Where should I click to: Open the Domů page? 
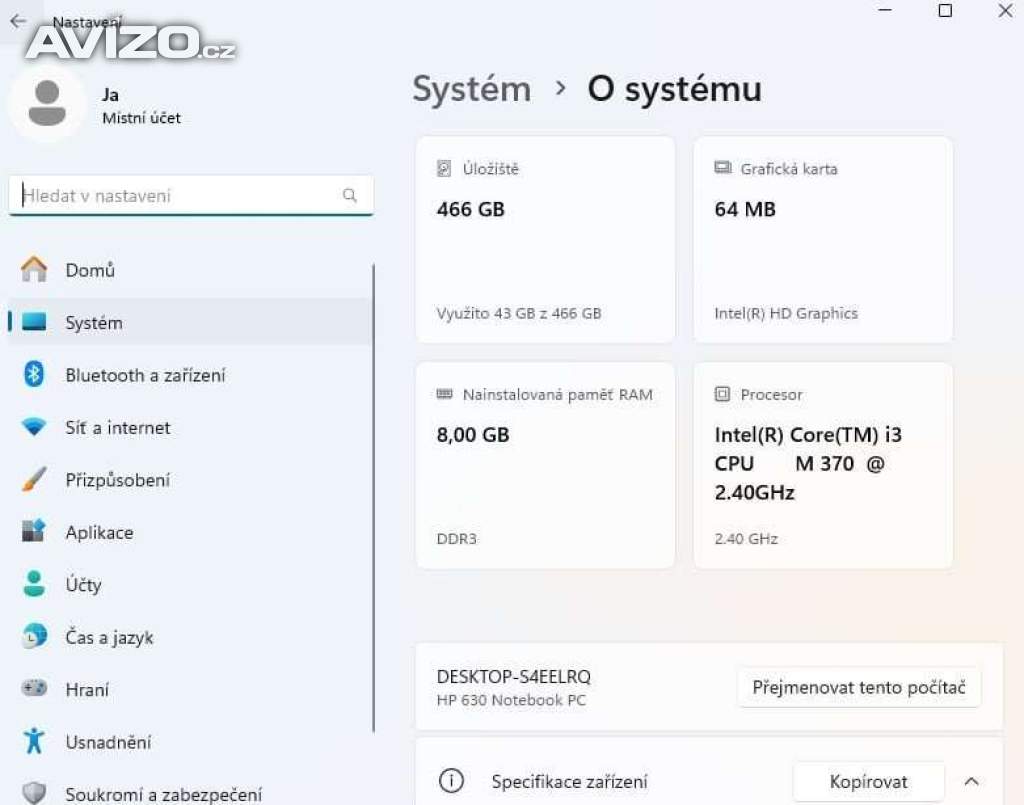191,270
